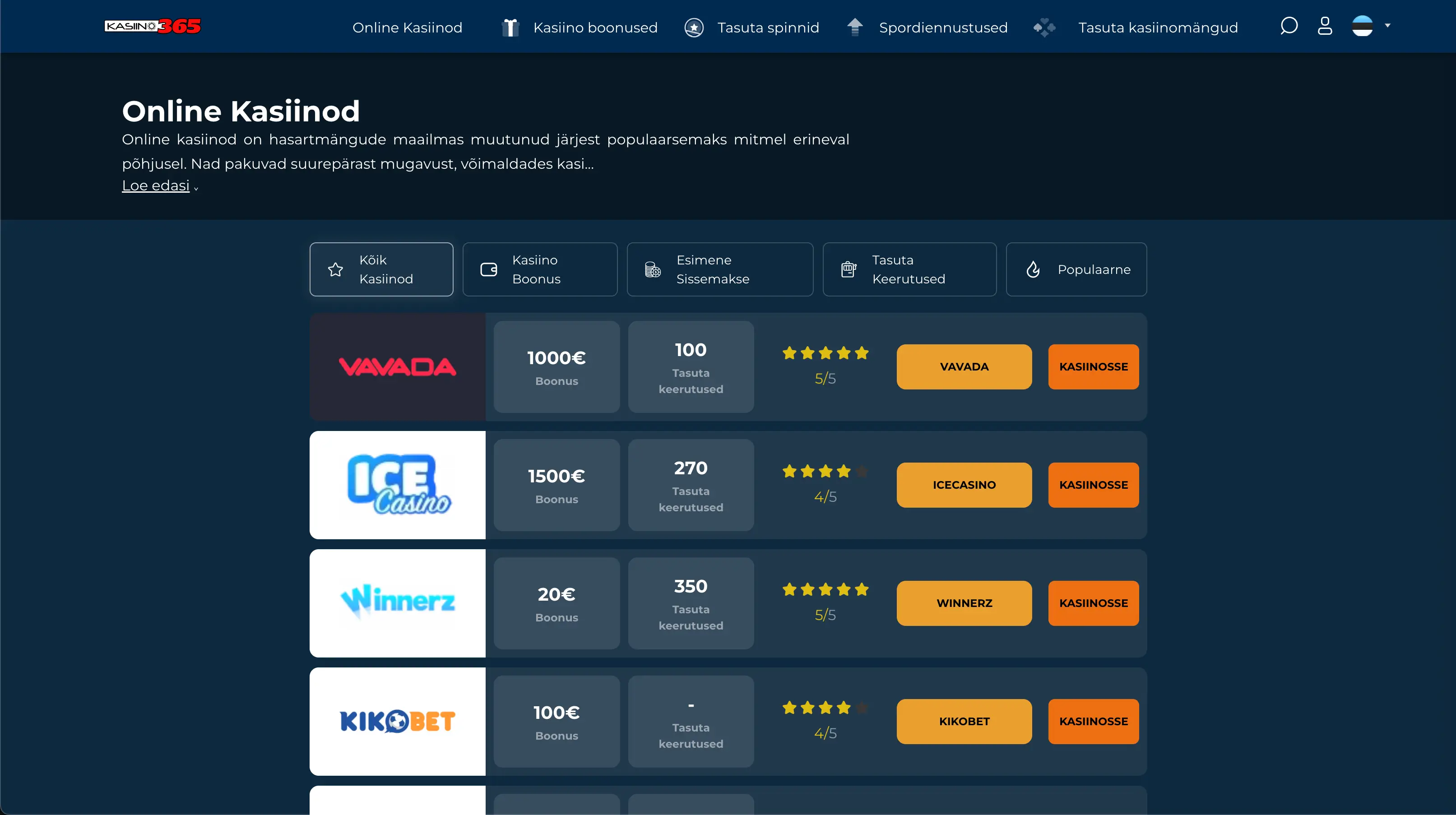Click the 1000€ Boonus box for Vavada
Screen dimensions: 1456x815
[557, 367]
